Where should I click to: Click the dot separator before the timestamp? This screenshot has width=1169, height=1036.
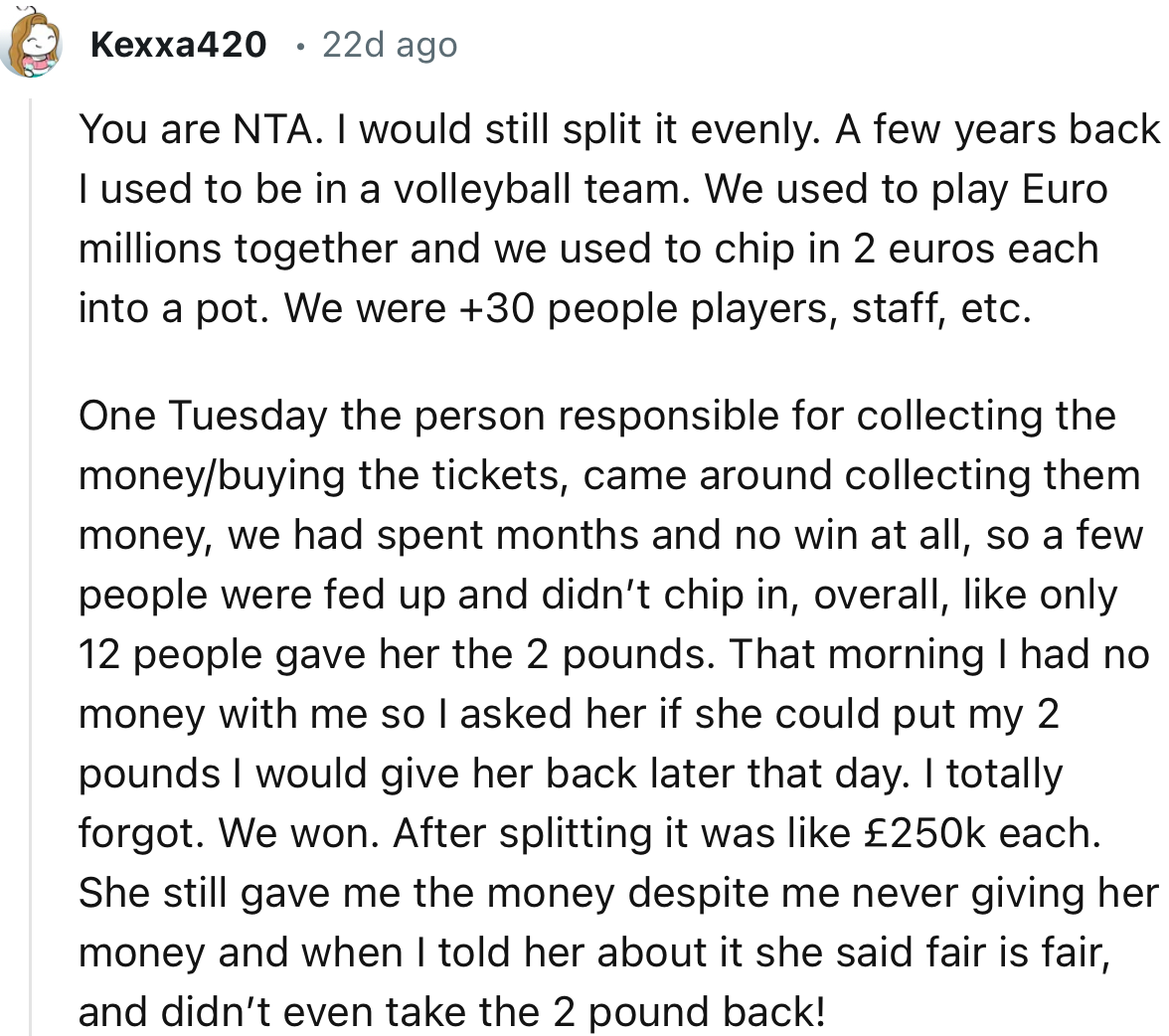[x=300, y=46]
